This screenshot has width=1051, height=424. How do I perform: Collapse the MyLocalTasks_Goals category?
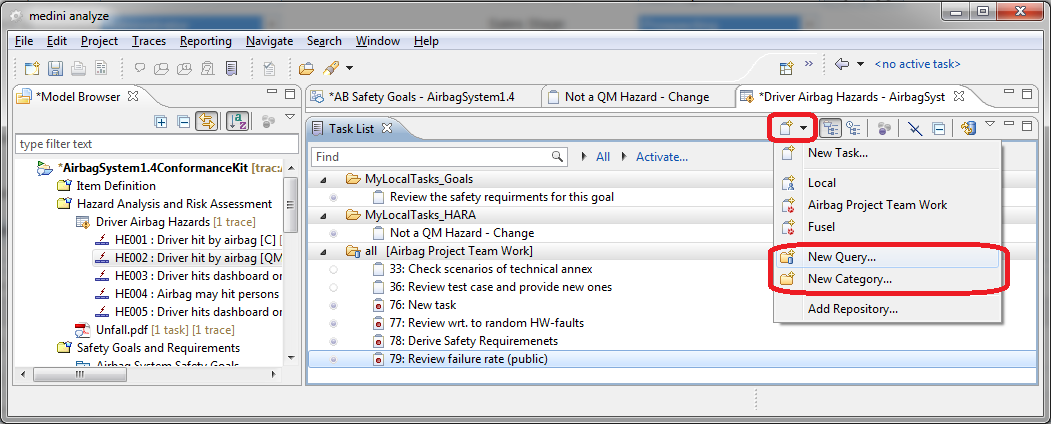point(323,179)
